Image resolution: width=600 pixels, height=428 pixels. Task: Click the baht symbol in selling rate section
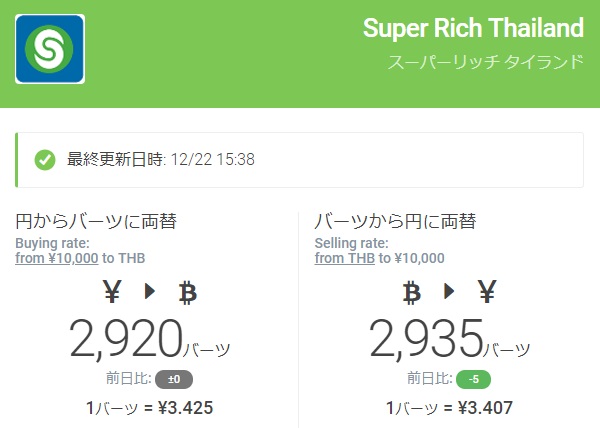pos(410,293)
